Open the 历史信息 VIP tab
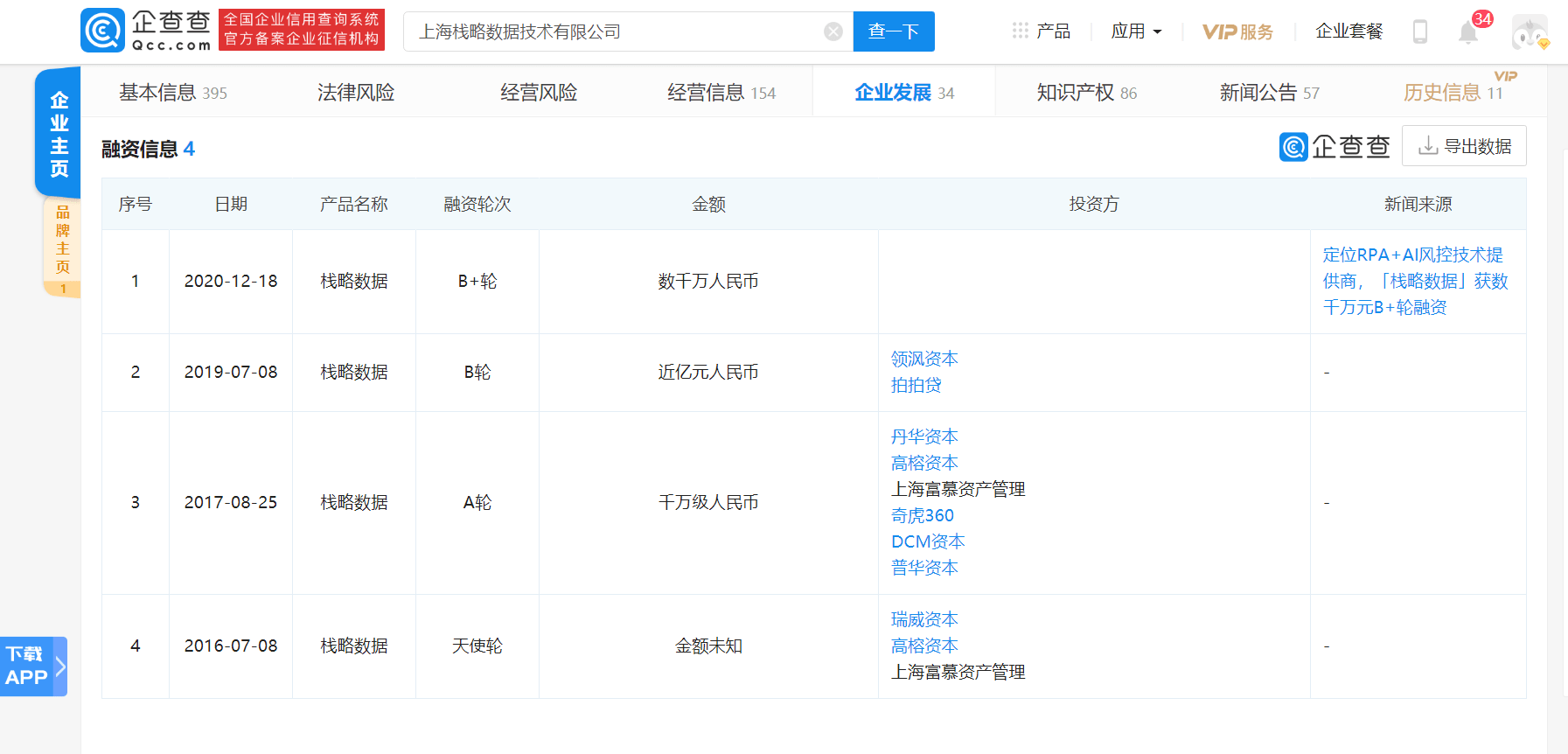The height and width of the screenshot is (754, 1568). click(1453, 92)
